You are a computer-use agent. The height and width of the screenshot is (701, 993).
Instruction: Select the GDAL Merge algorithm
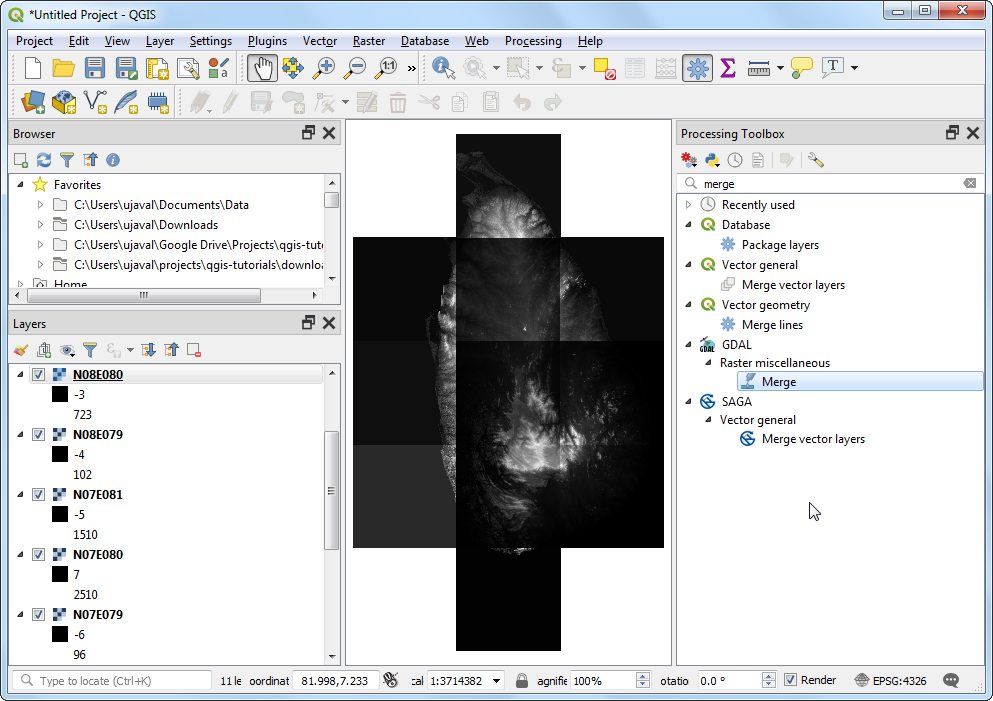778,382
